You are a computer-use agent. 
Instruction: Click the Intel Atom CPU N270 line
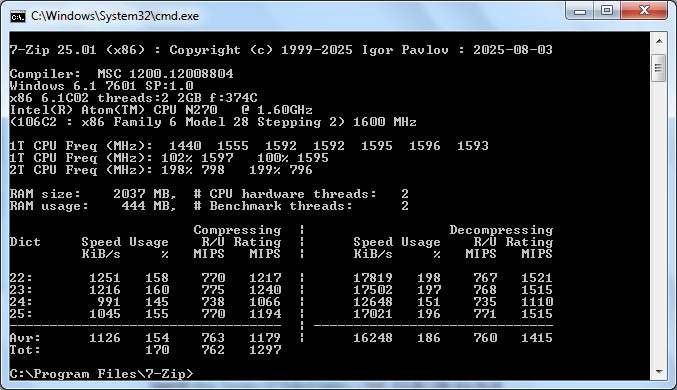coord(161,110)
